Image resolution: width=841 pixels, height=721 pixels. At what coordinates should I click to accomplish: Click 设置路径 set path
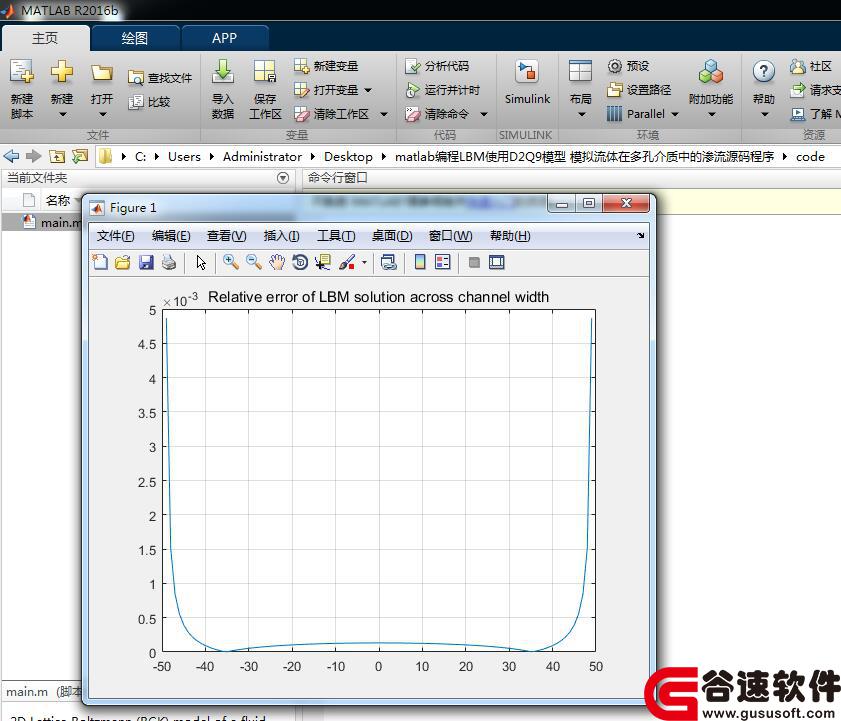click(639, 90)
